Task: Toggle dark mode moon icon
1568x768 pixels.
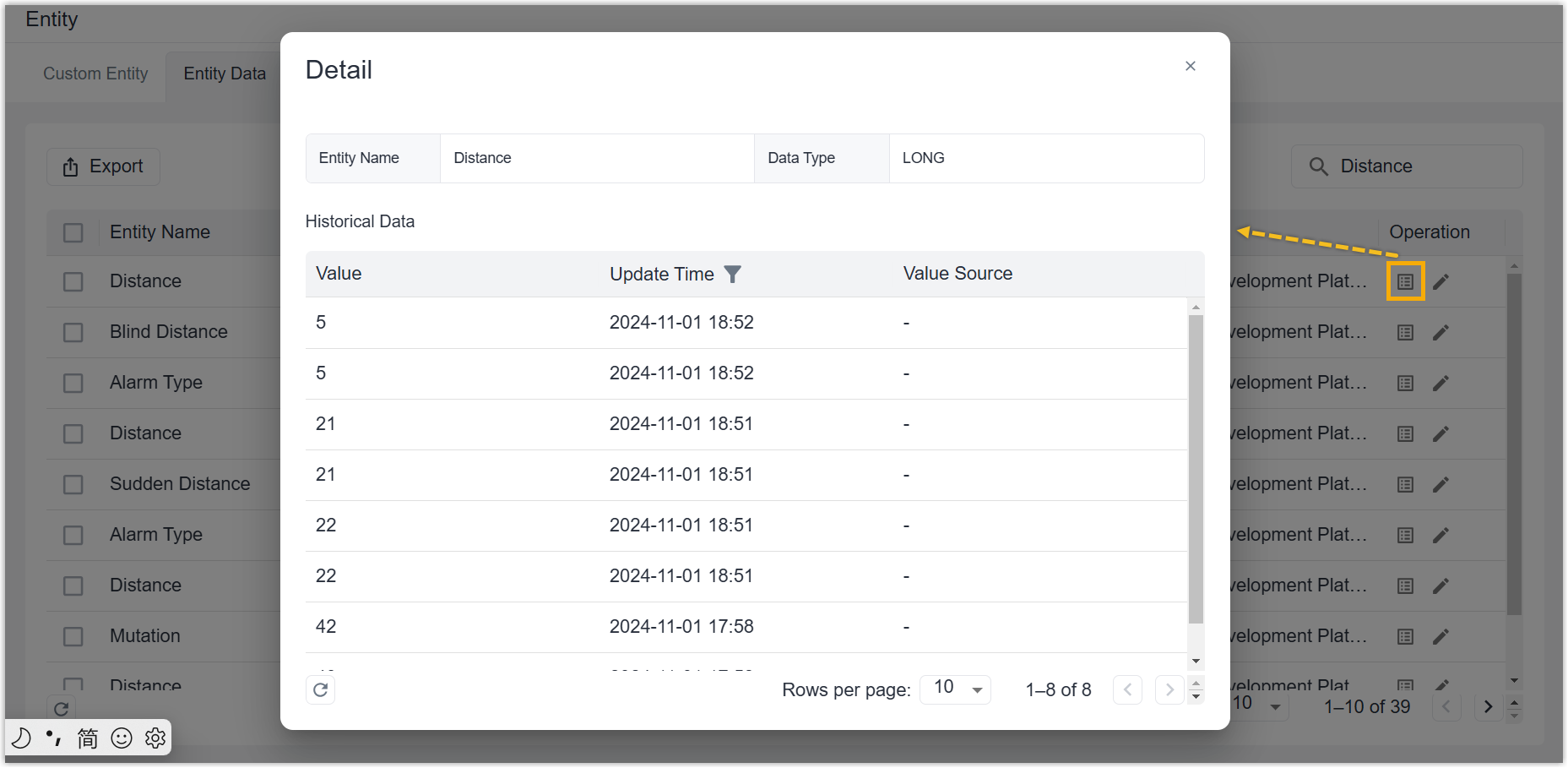Action: click(x=22, y=738)
